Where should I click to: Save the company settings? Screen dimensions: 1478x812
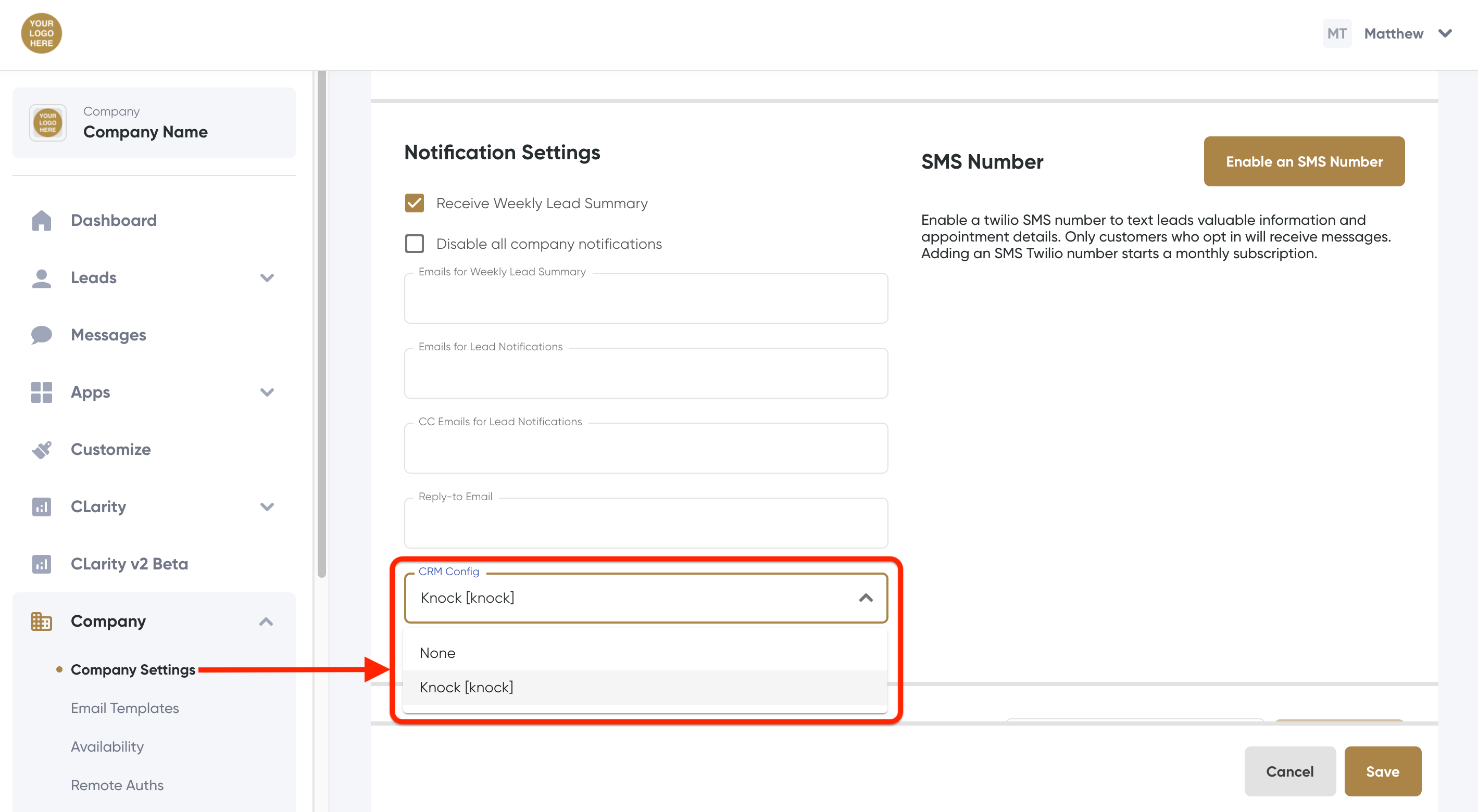[1382, 771]
